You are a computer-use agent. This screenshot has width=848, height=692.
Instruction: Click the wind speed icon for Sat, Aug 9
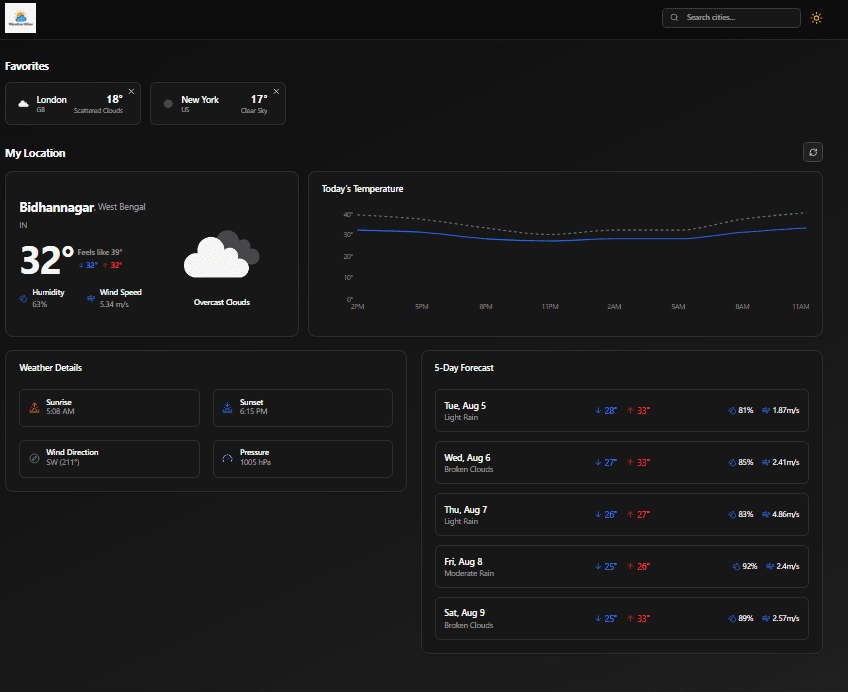tap(766, 618)
